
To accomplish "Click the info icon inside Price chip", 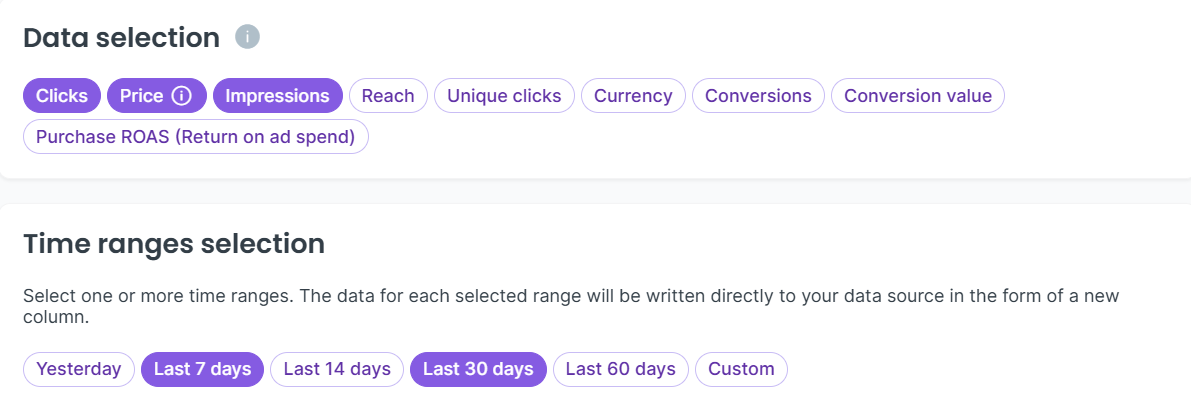I will click(x=181, y=96).
